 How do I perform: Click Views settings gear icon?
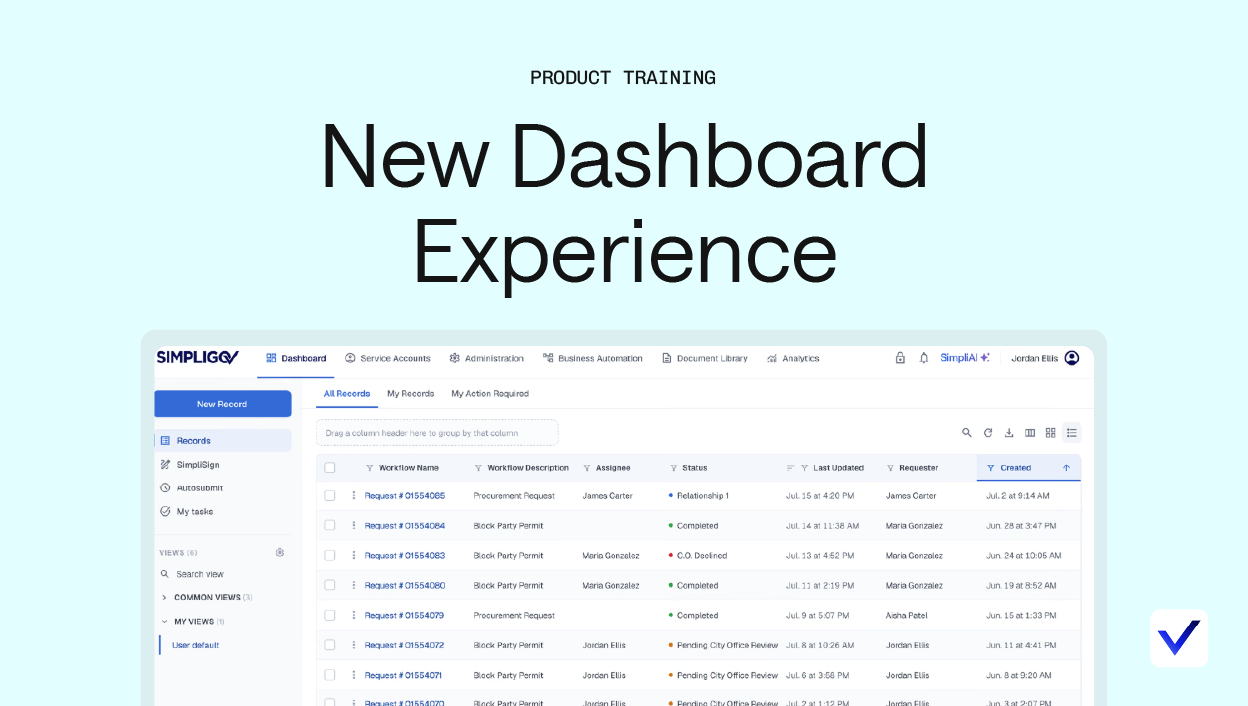(x=280, y=552)
